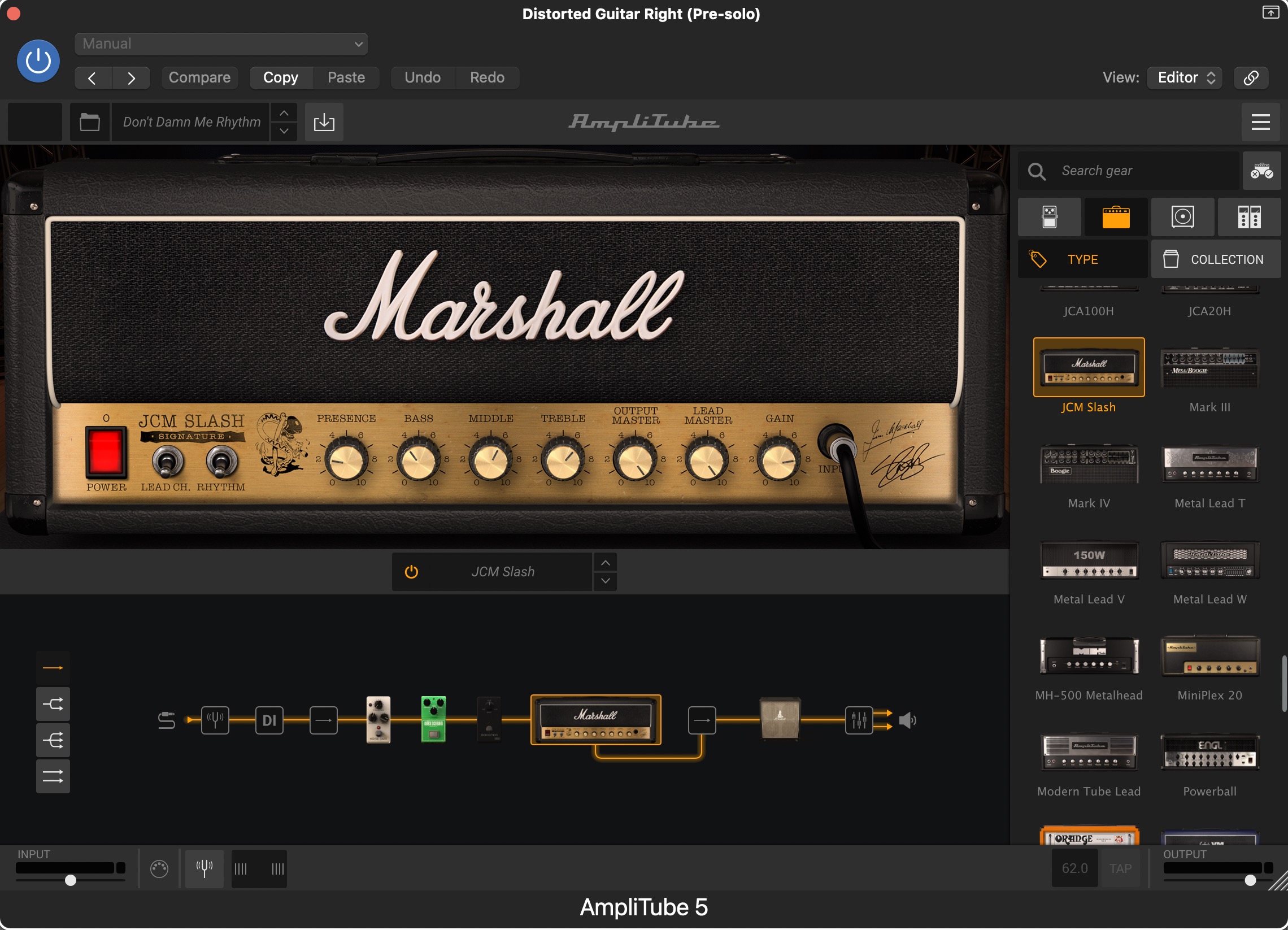
Task: Select the third split routing icon
Action: (x=53, y=740)
